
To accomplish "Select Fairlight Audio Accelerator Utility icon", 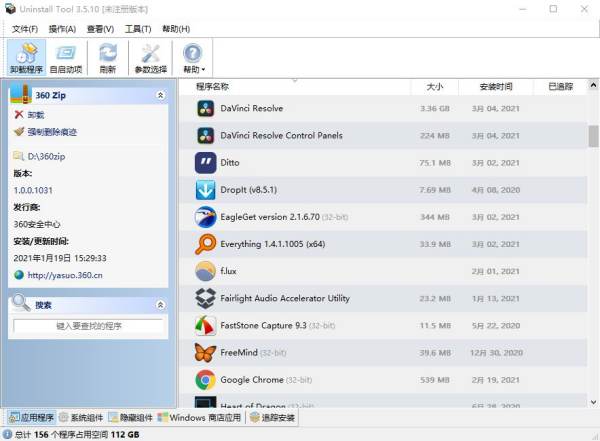I will [205, 298].
